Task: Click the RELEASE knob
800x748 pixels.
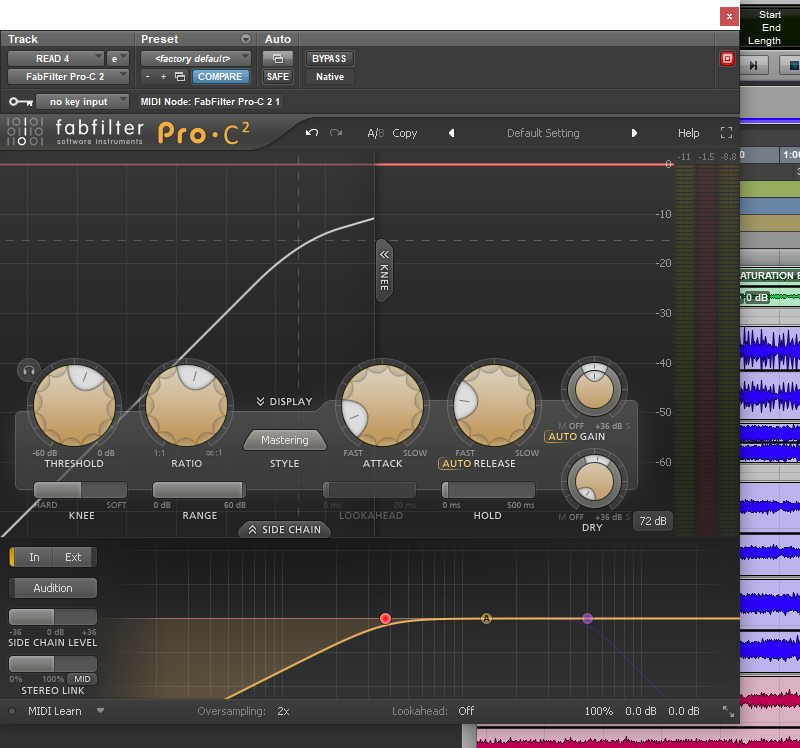Action: click(494, 406)
